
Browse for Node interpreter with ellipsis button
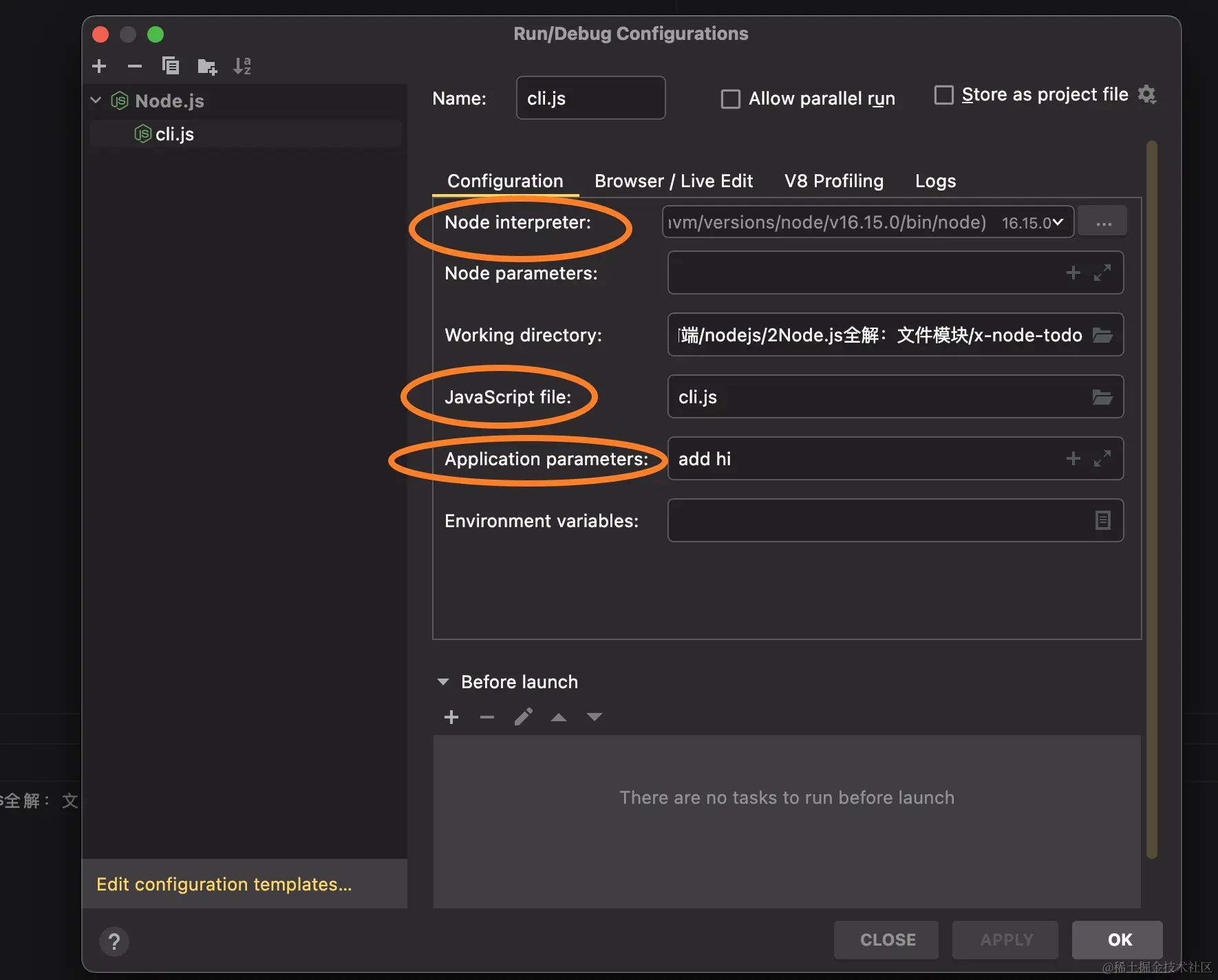click(x=1103, y=222)
